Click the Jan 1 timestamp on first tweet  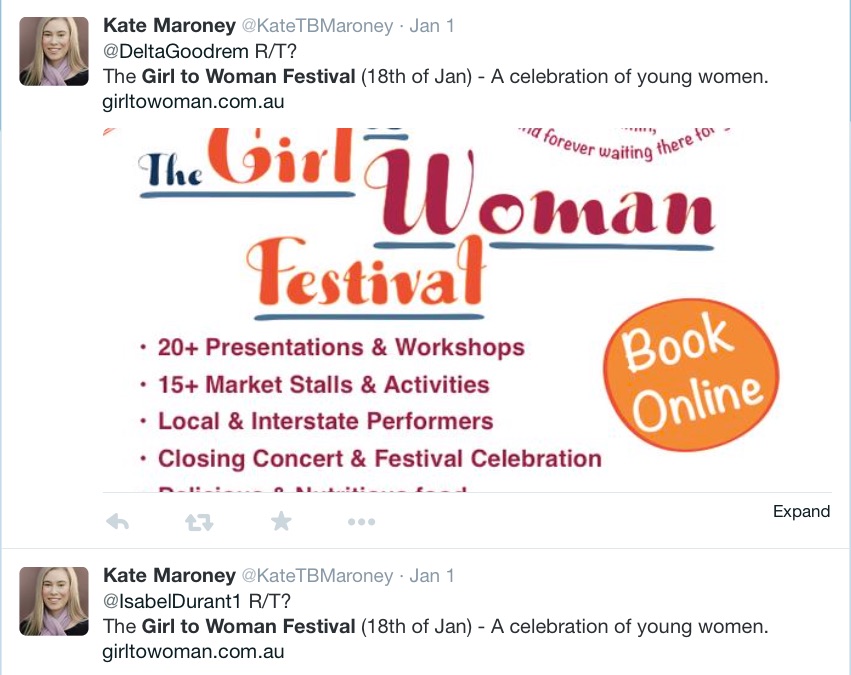tap(431, 26)
